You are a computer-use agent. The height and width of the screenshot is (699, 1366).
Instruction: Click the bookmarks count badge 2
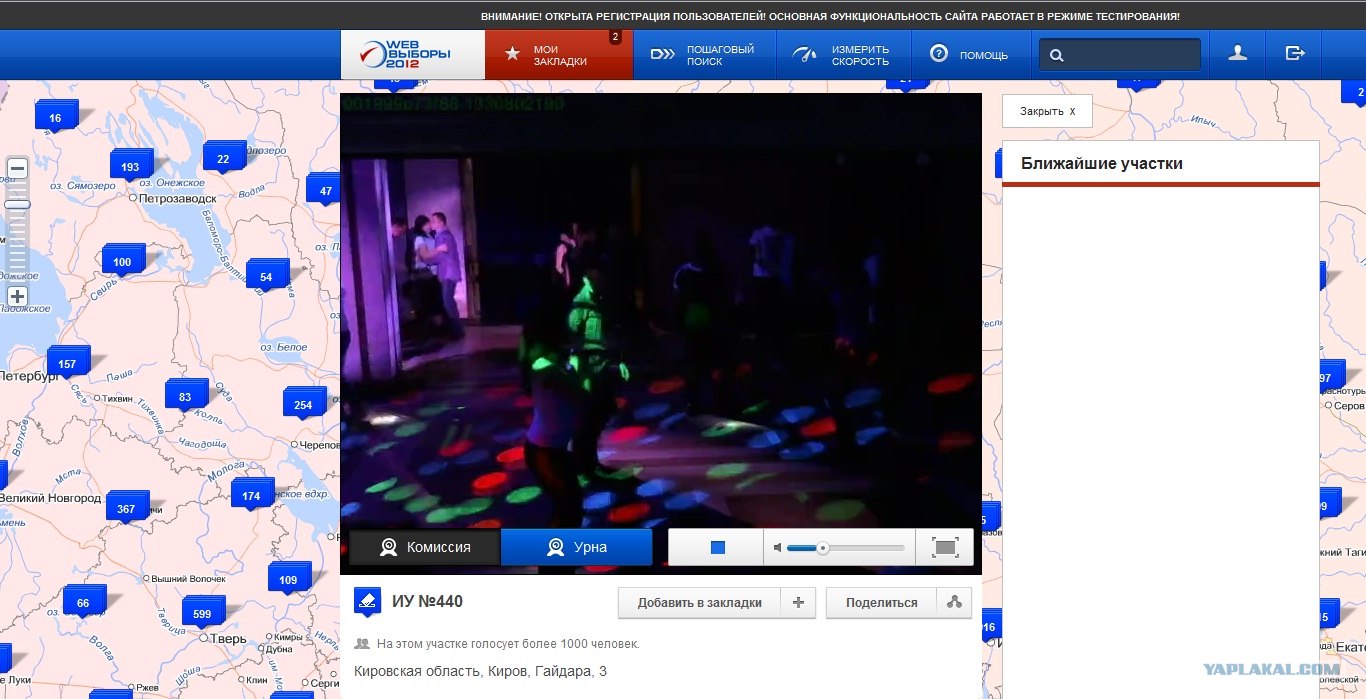coord(615,37)
